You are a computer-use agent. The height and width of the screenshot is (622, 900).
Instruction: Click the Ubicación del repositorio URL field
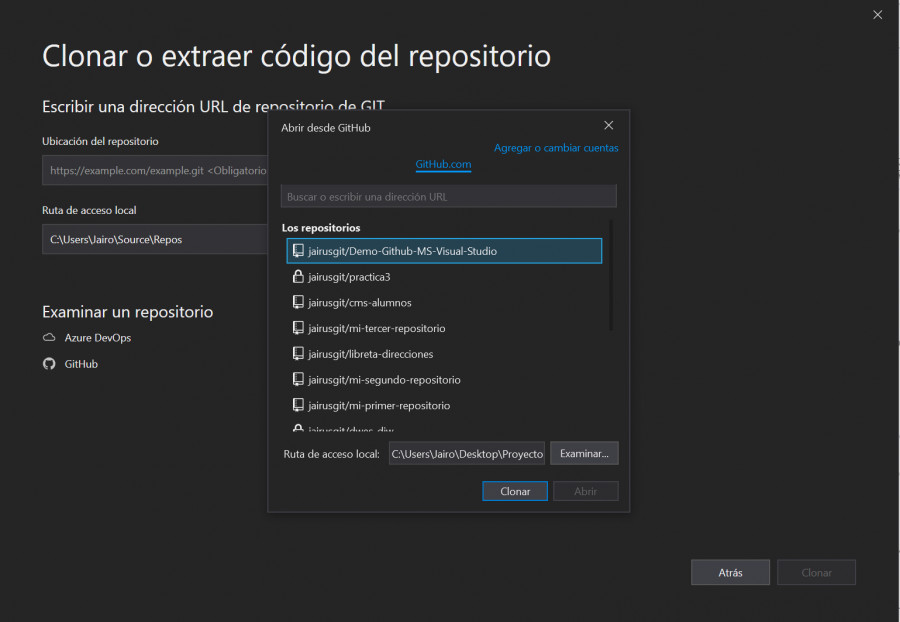[x=155, y=170]
